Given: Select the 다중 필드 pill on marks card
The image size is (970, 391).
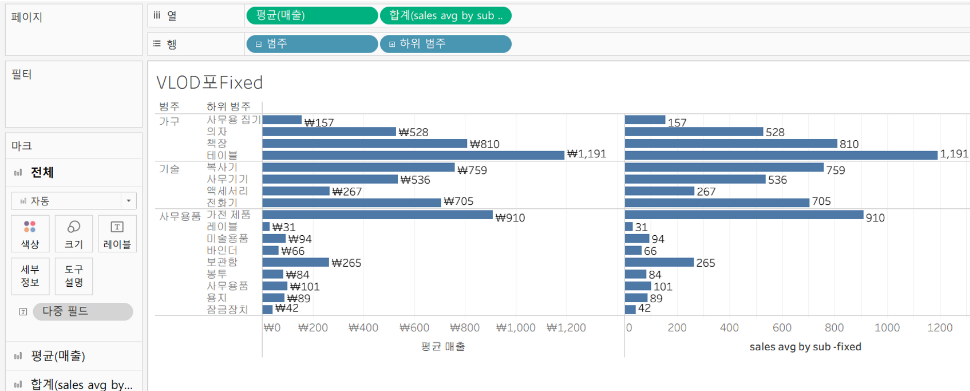Looking at the screenshot, I should point(83,312).
